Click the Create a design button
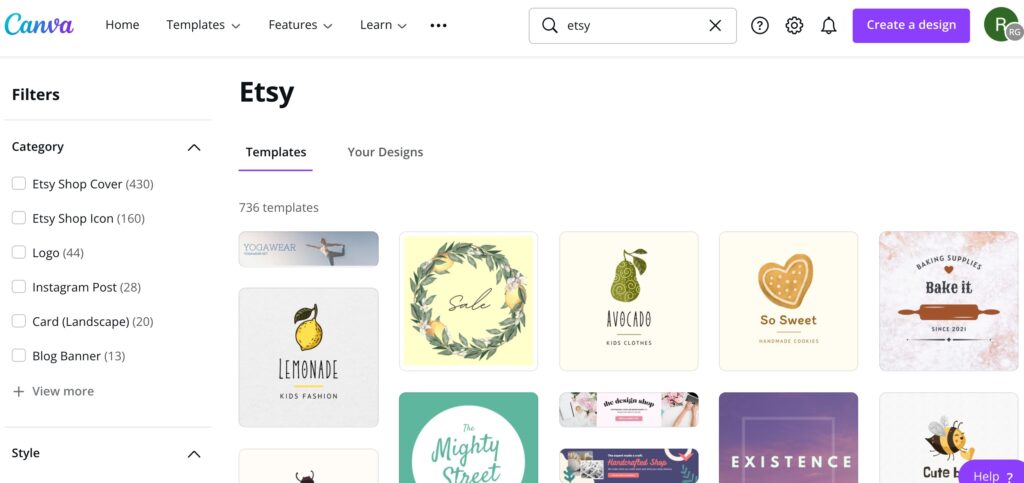The image size is (1024, 483). 911,25
